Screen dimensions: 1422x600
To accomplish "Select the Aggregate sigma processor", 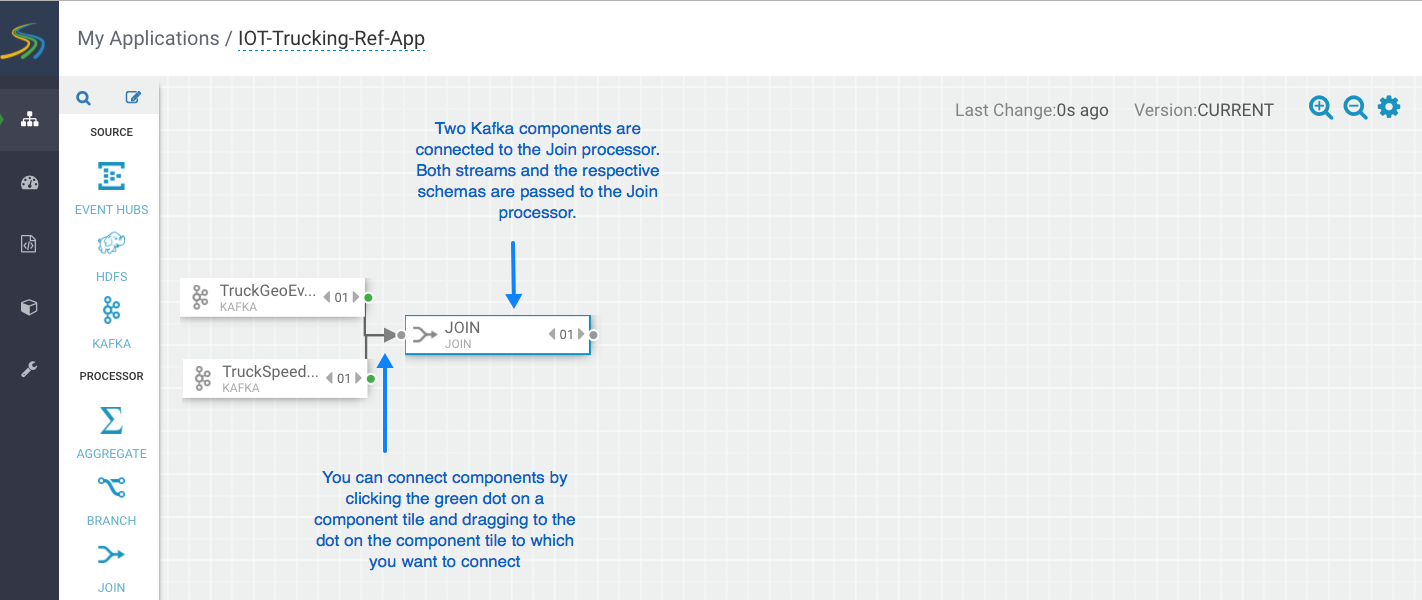I will (x=111, y=420).
